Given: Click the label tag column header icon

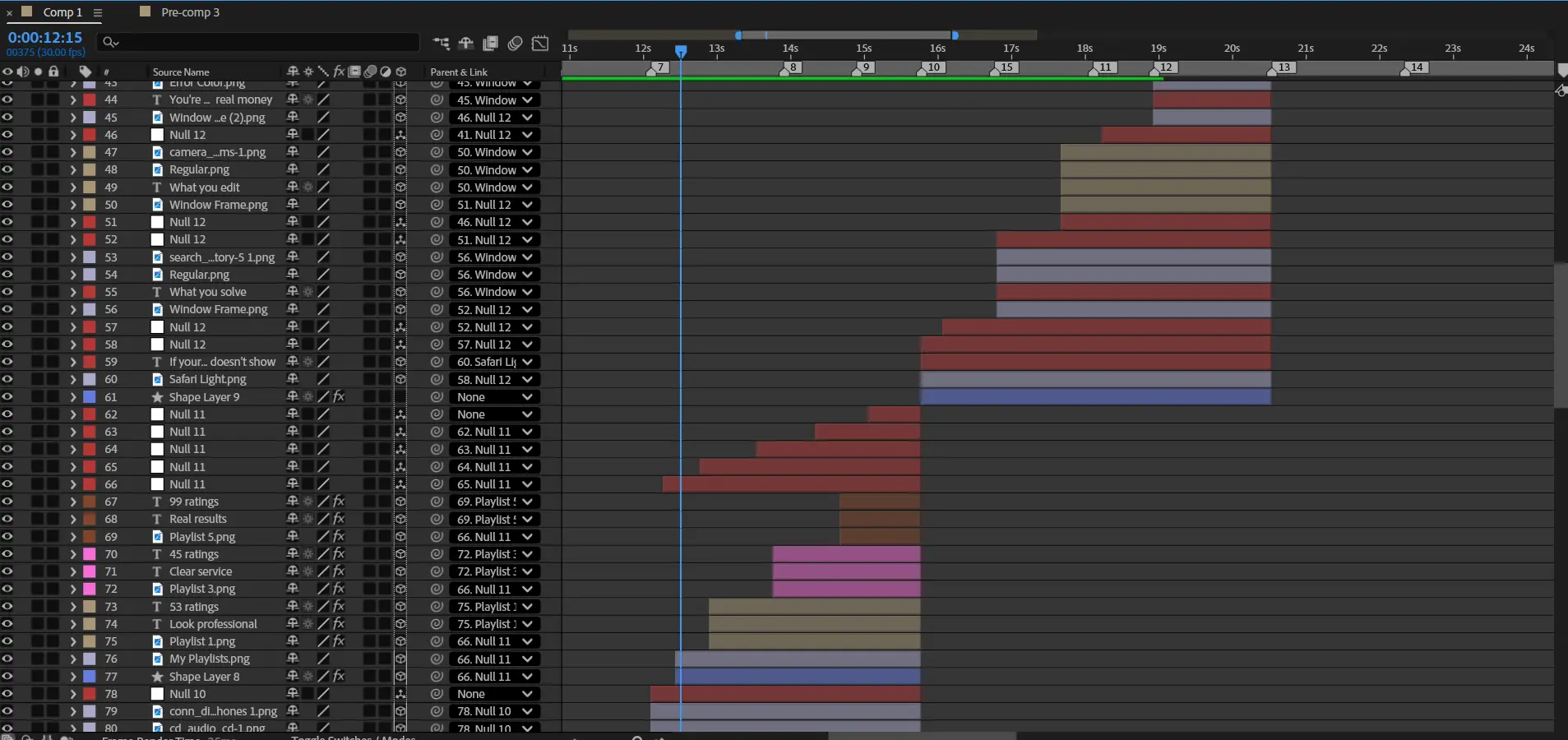Looking at the screenshot, I should coord(85,72).
